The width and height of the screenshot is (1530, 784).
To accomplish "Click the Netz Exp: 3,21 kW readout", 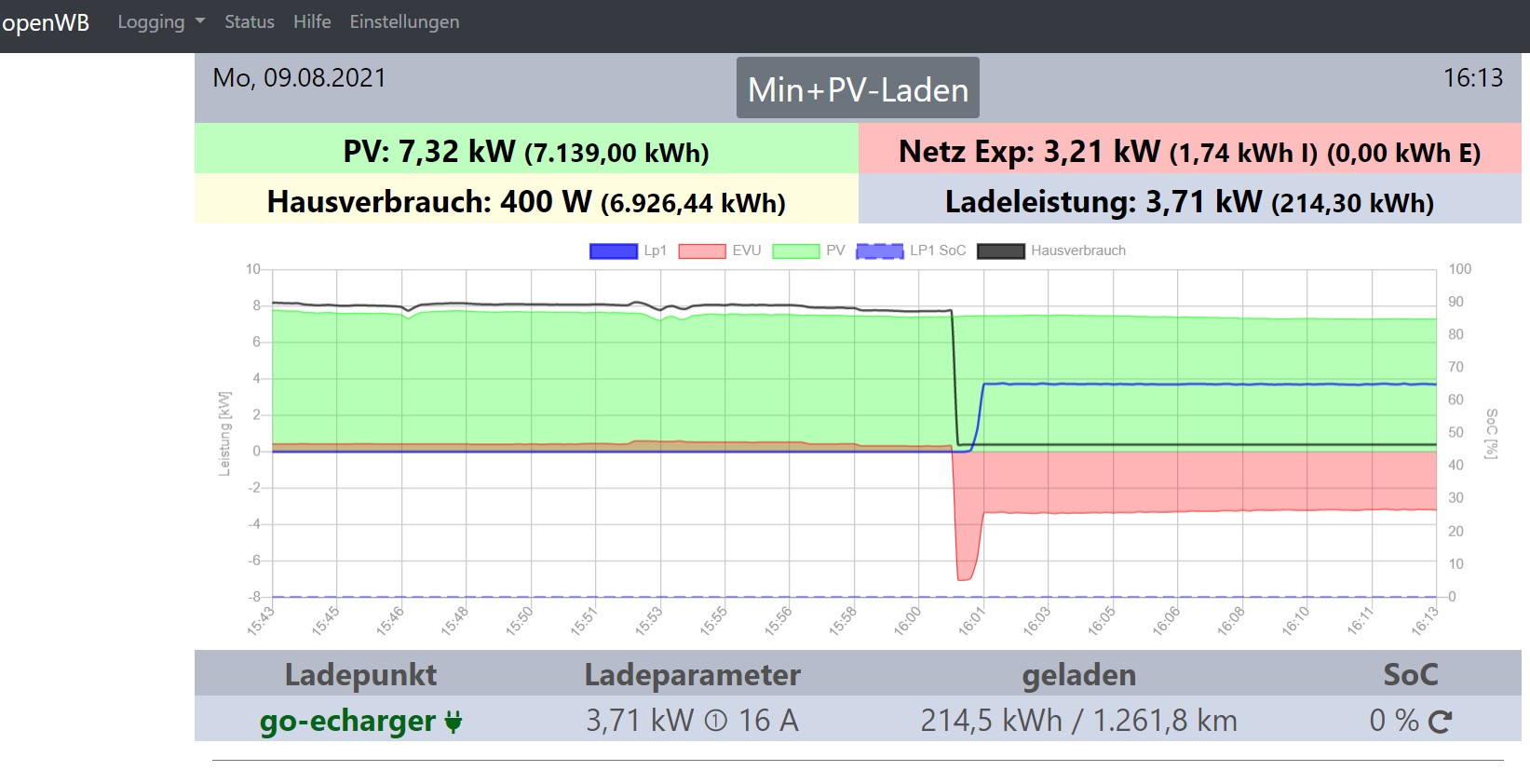I will click(x=1189, y=150).
